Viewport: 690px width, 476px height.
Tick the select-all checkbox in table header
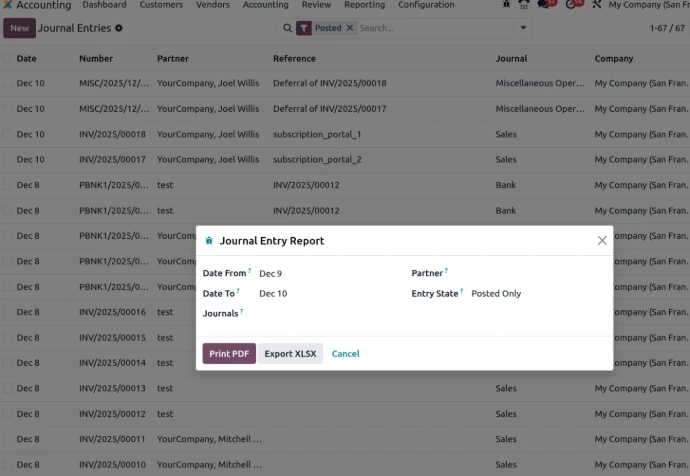(8, 59)
